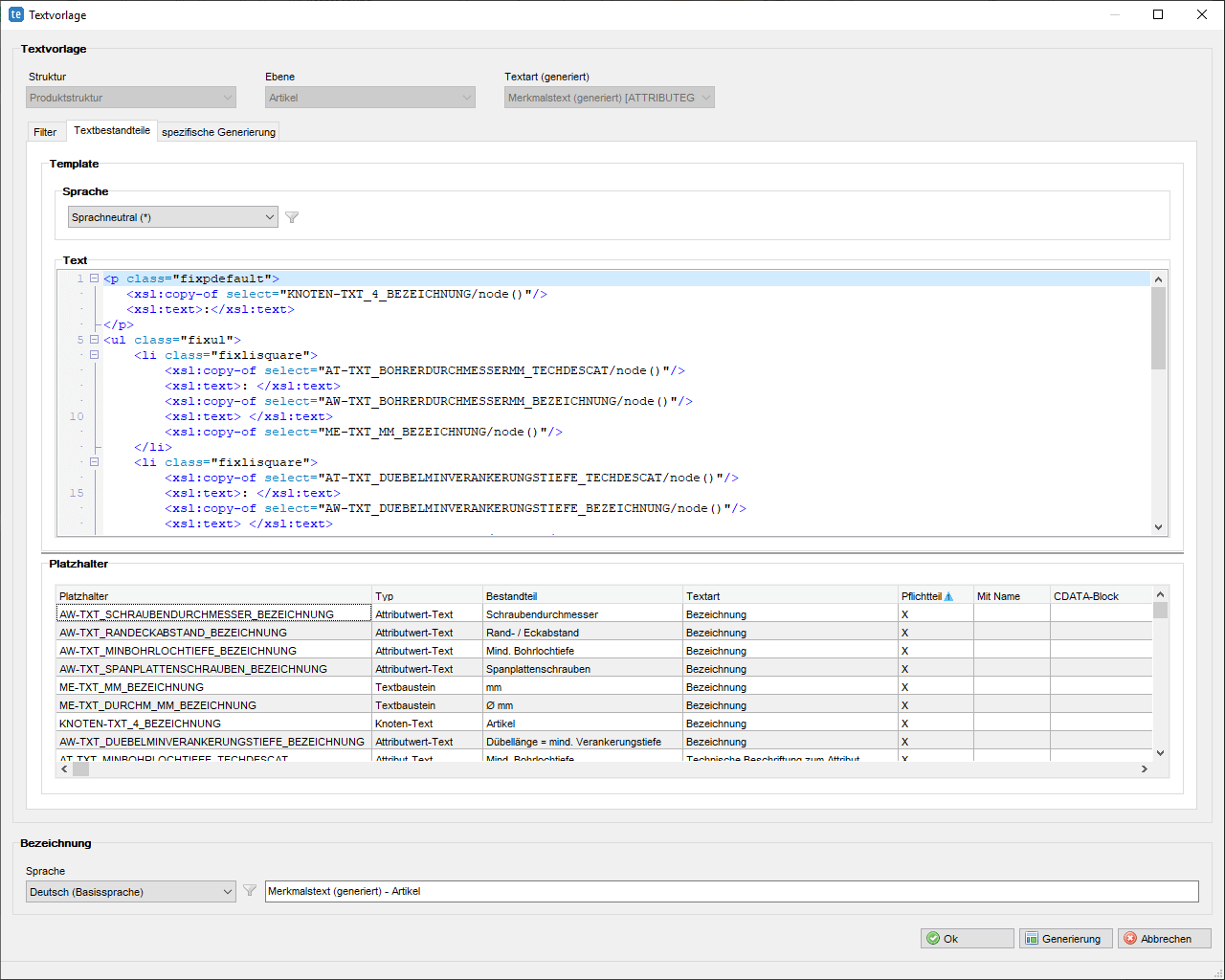Viewport: 1225px width, 980px height.
Task: Collapse the second li fixlisquare fold marker
Action: [94, 462]
